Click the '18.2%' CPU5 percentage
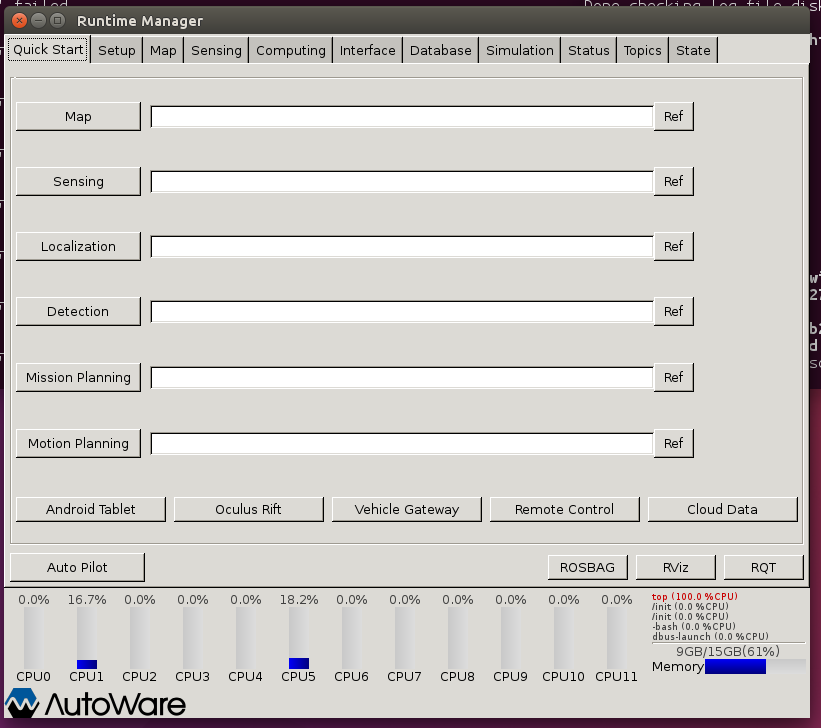The width and height of the screenshot is (821, 728). tap(298, 600)
